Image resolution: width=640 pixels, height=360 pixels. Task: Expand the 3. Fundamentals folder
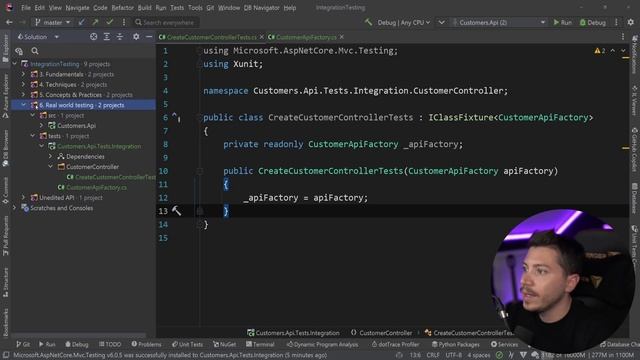pyautogui.click(x=23, y=74)
